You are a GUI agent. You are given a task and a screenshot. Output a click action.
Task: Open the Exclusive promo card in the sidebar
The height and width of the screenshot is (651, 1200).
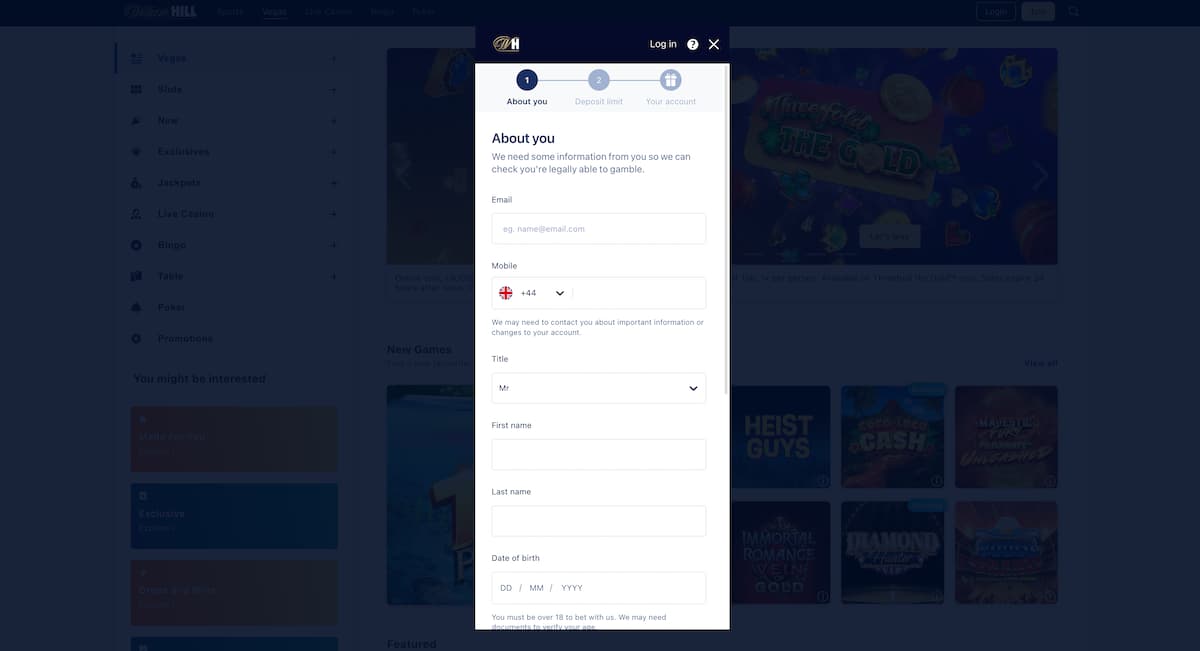(234, 516)
